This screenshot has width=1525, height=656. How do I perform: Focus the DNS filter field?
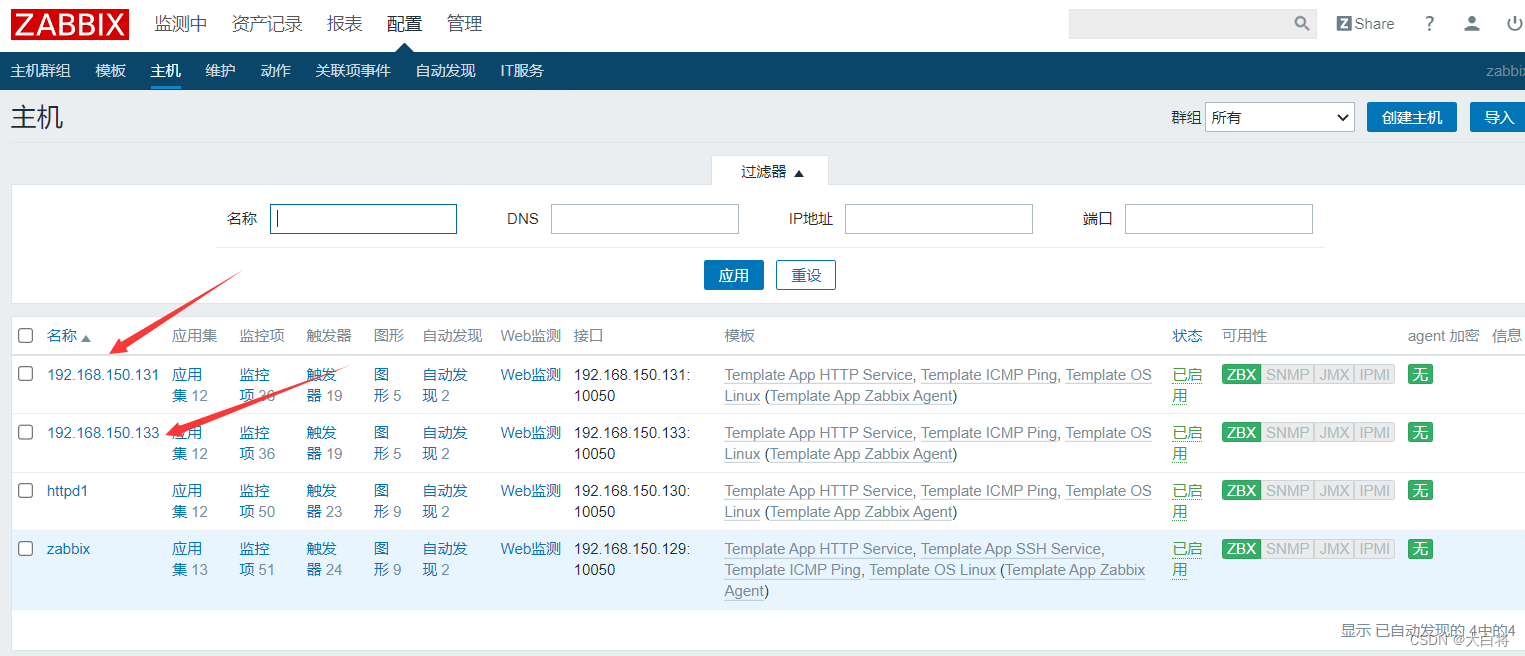tap(645, 219)
